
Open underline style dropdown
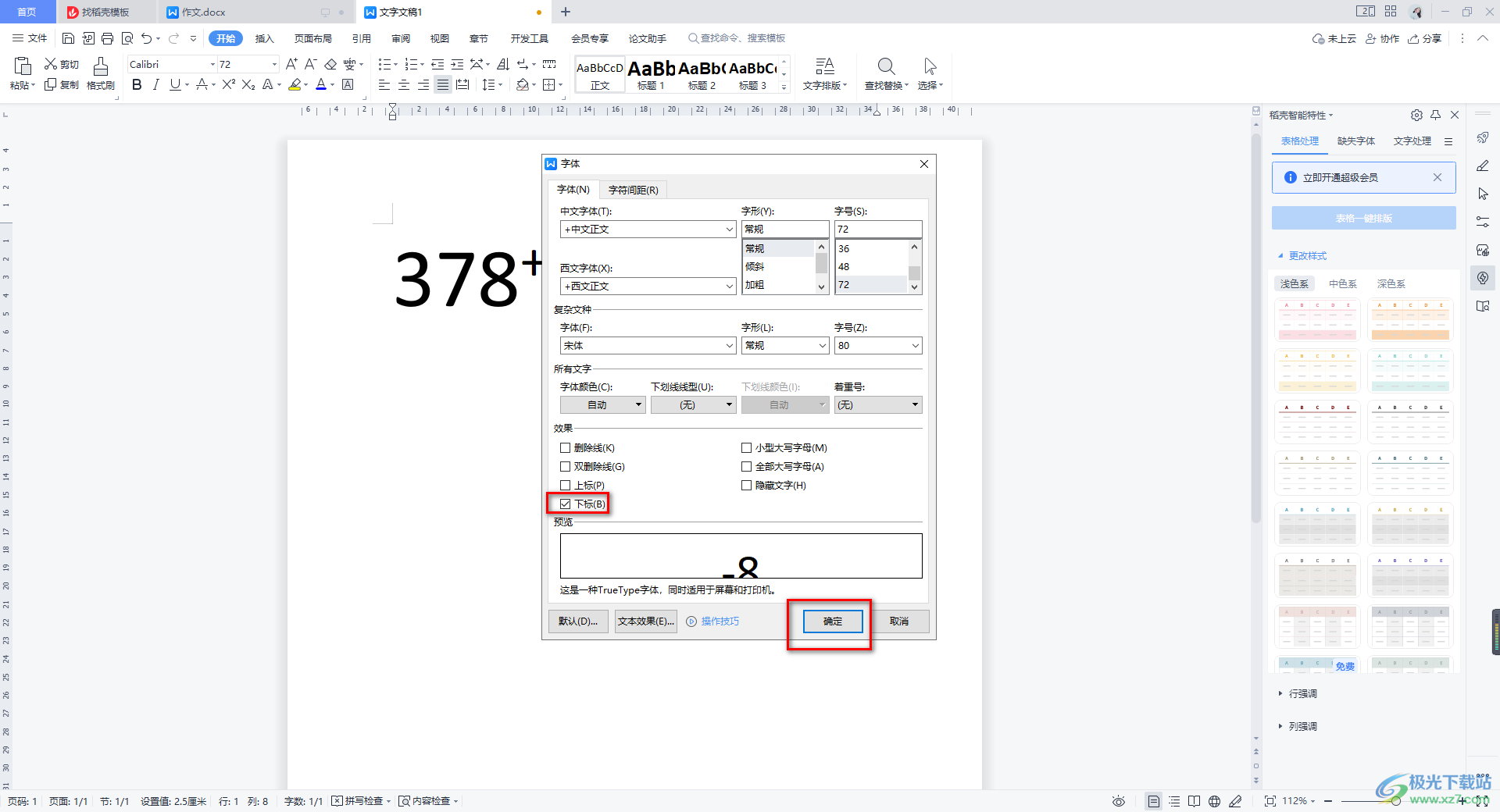point(693,405)
